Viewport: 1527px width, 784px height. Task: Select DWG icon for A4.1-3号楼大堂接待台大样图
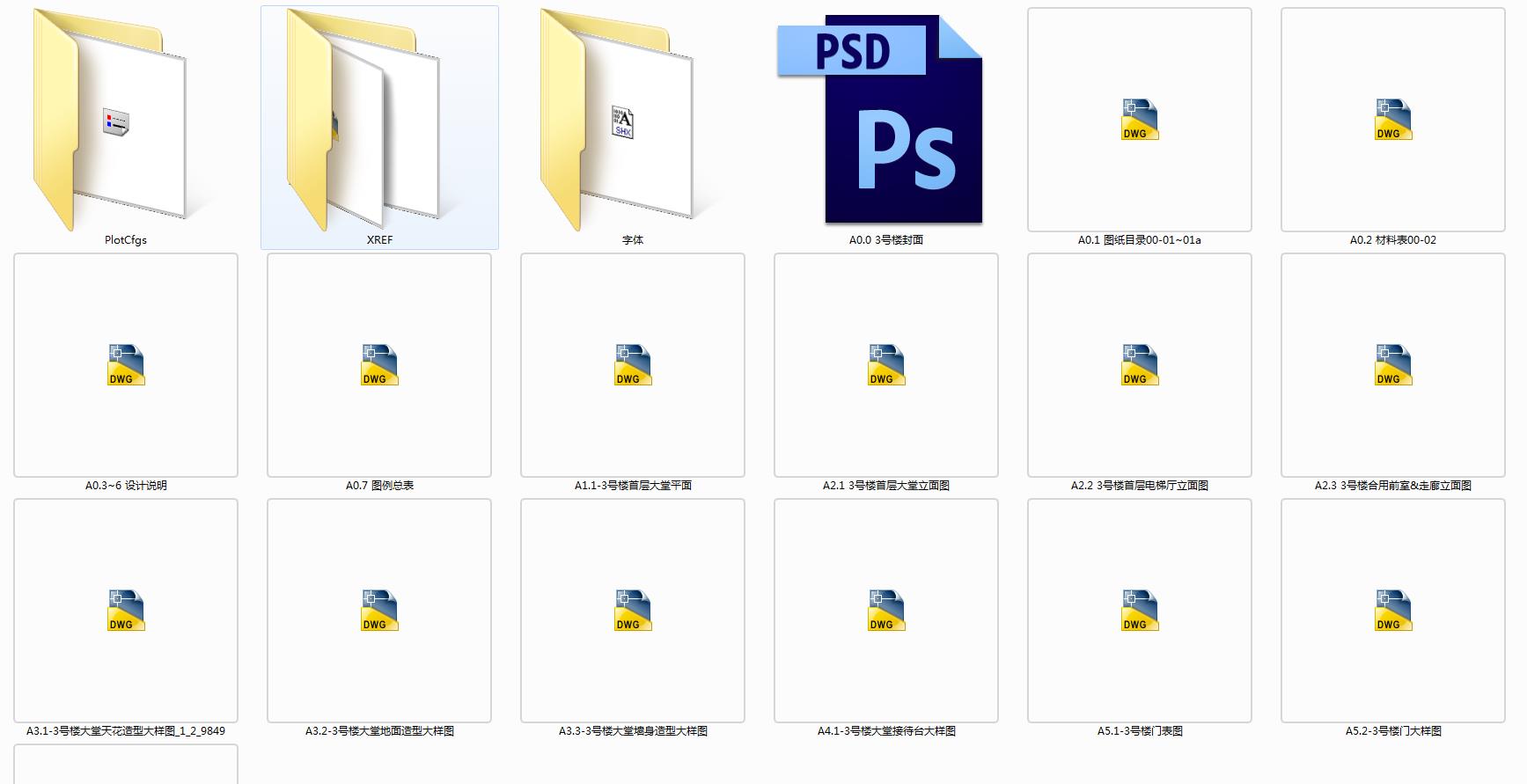point(886,611)
